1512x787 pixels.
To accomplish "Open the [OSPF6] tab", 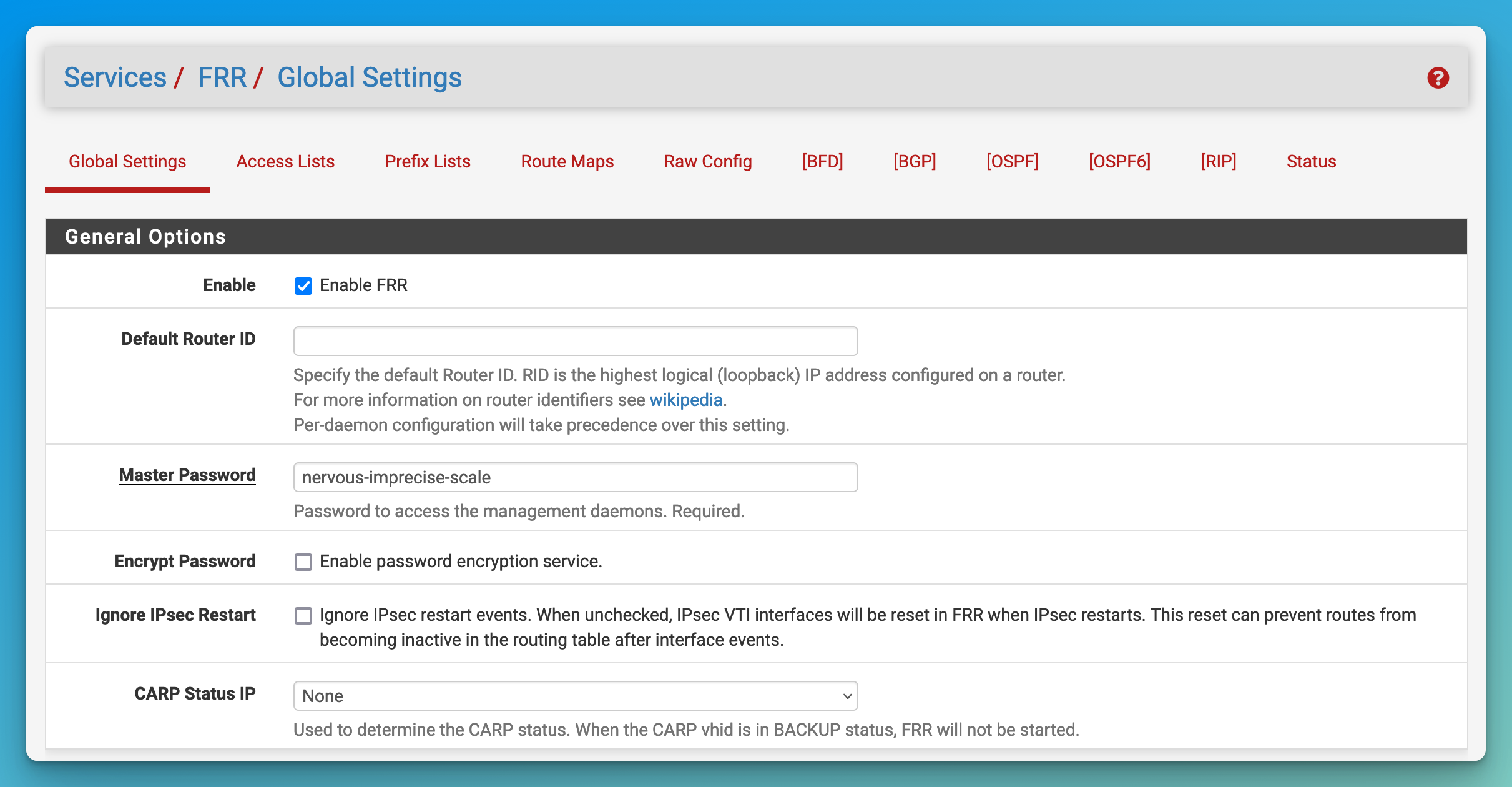I will (x=1119, y=161).
